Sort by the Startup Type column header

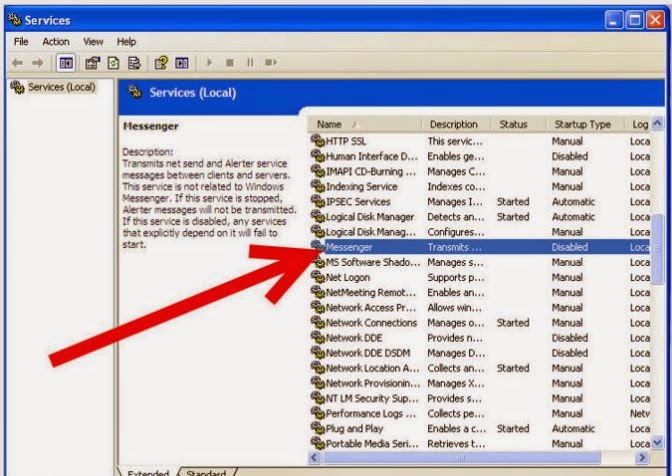(x=585, y=124)
